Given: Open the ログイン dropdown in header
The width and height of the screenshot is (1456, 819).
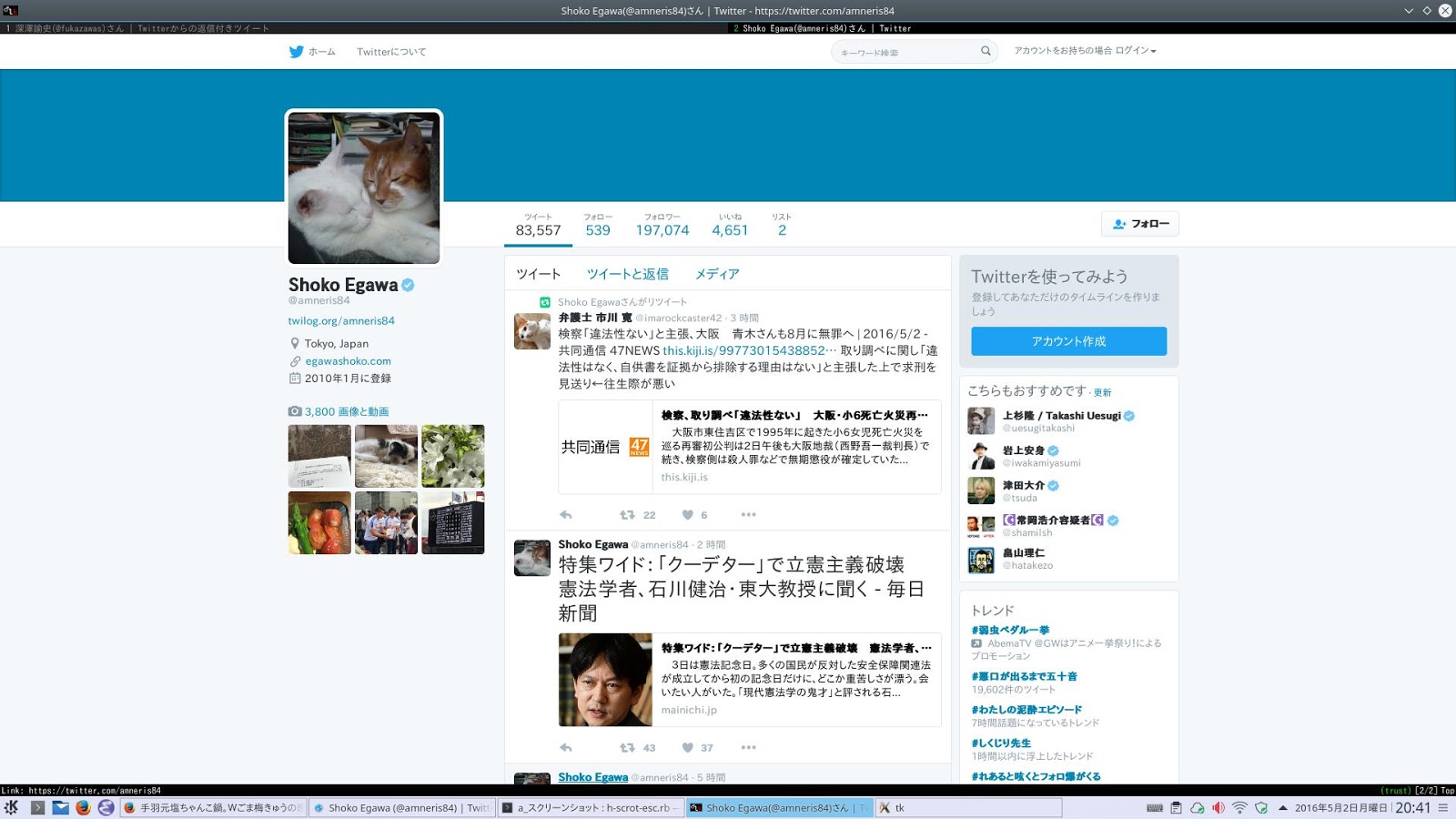Looking at the screenshot, I should 1136,51.
